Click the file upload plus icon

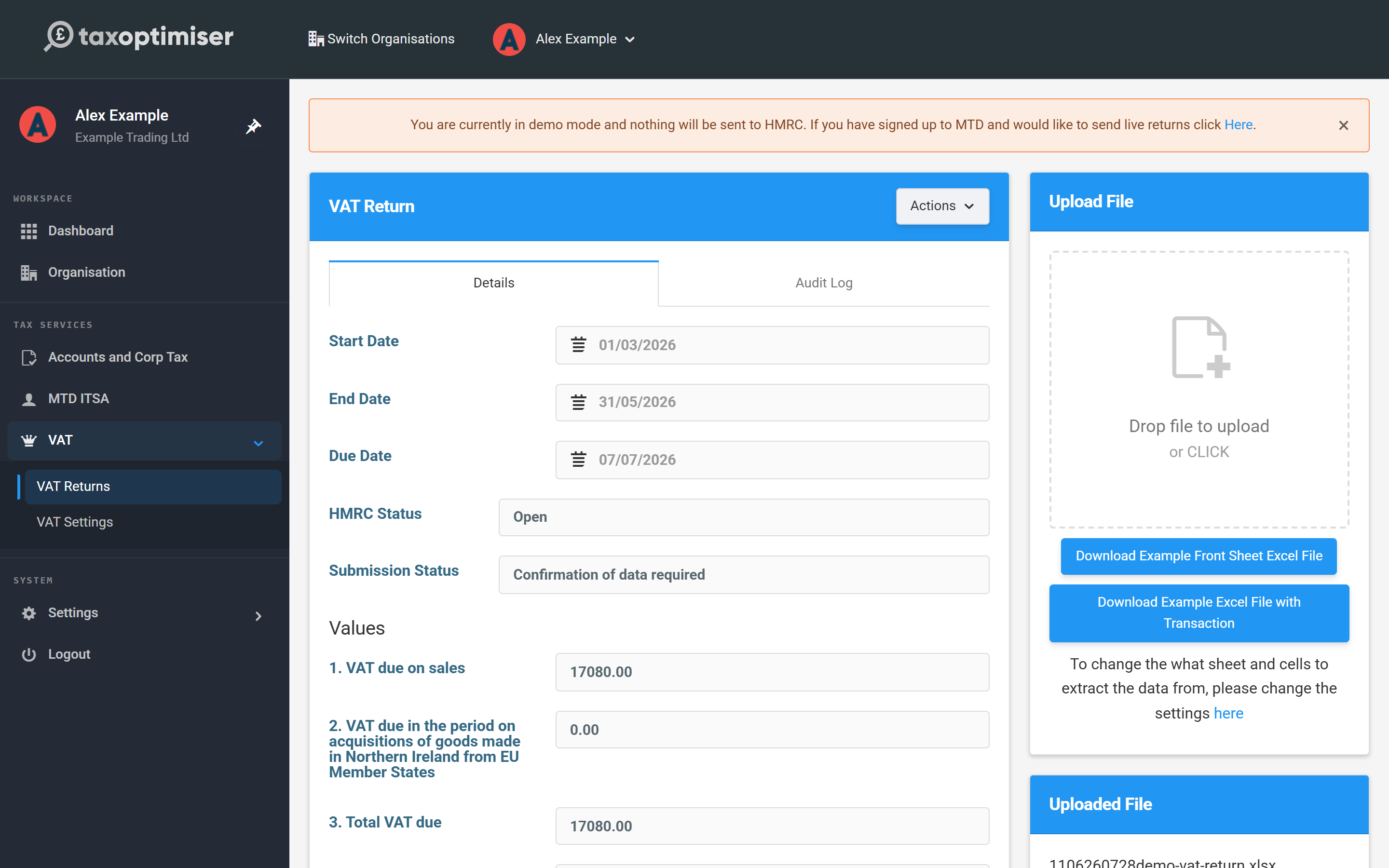pyautogui.click(x=1200, y=347)
